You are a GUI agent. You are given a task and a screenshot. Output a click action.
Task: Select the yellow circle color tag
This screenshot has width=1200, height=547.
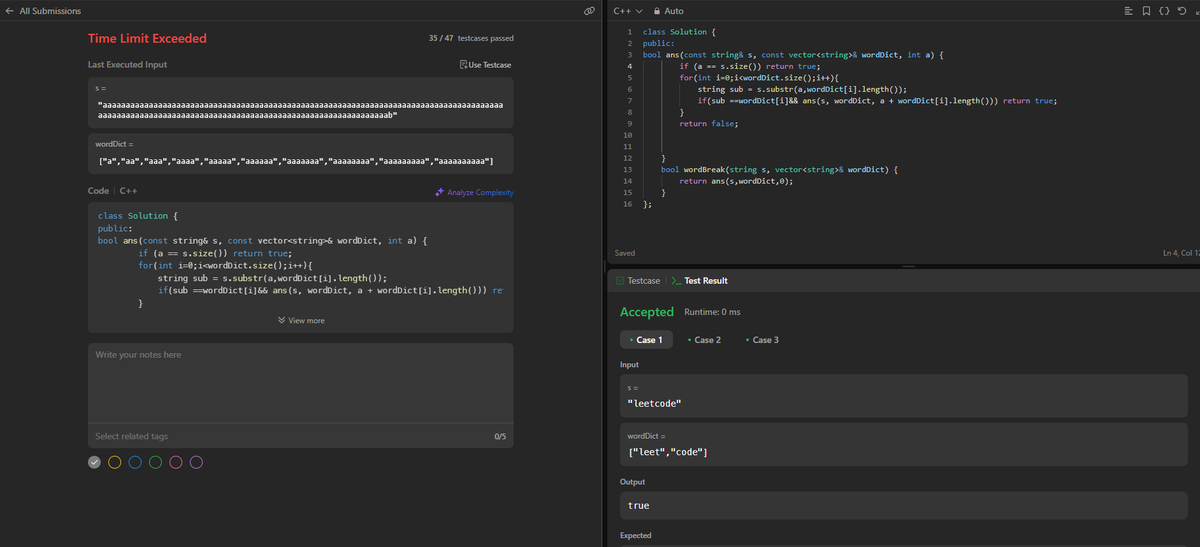[x=114, y=462]
